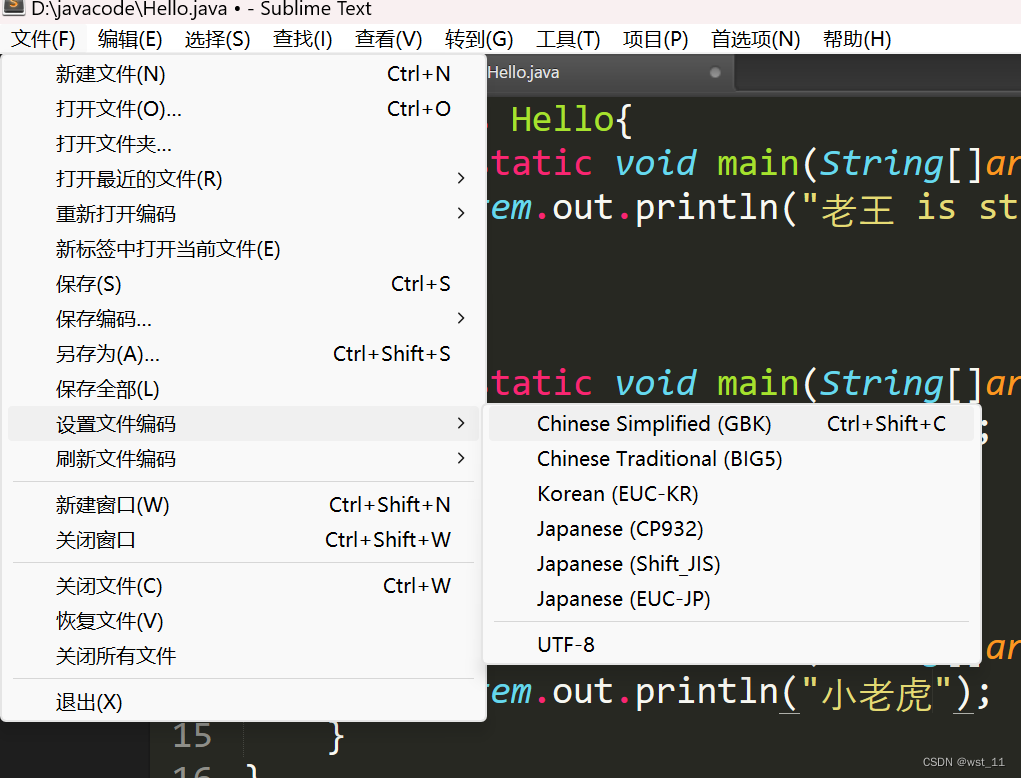Open the 文件(F) menu
1021x778 pixels.
coord(43,40)
